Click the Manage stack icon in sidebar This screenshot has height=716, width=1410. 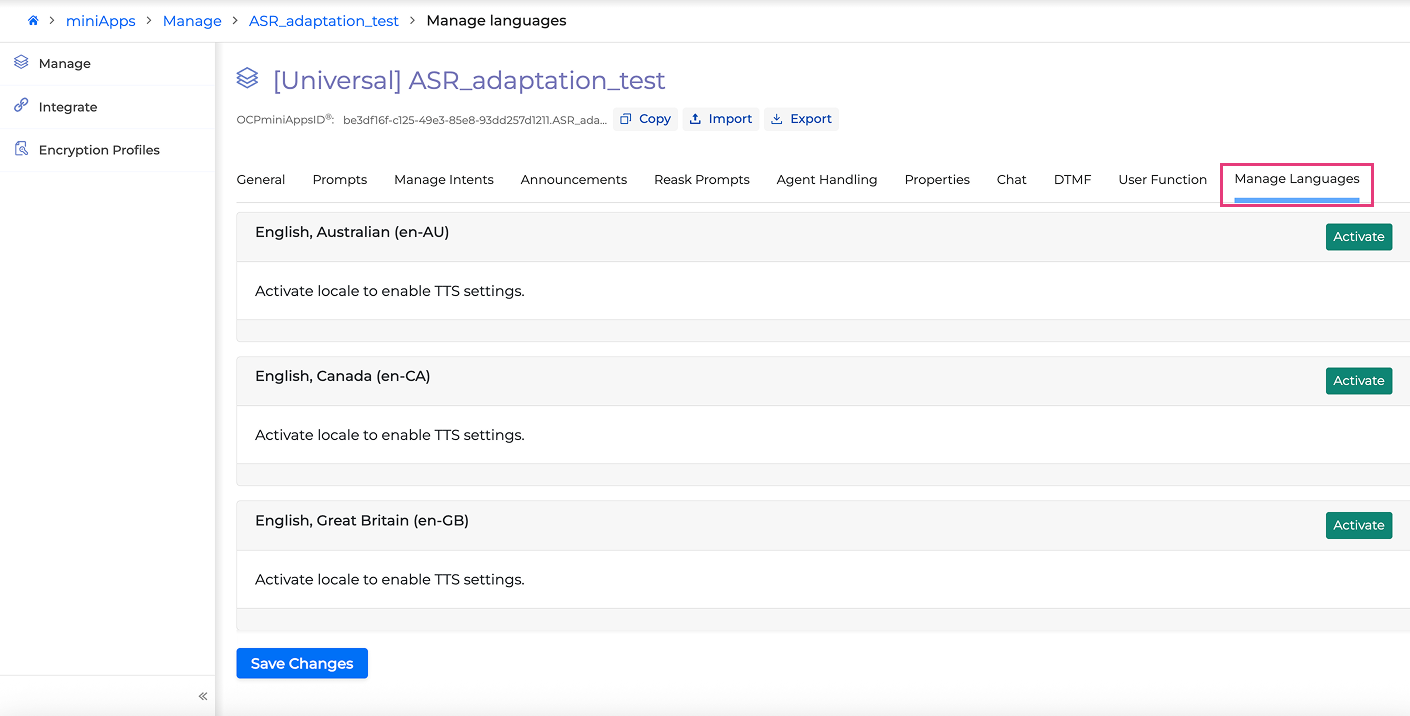pos(21,63)
